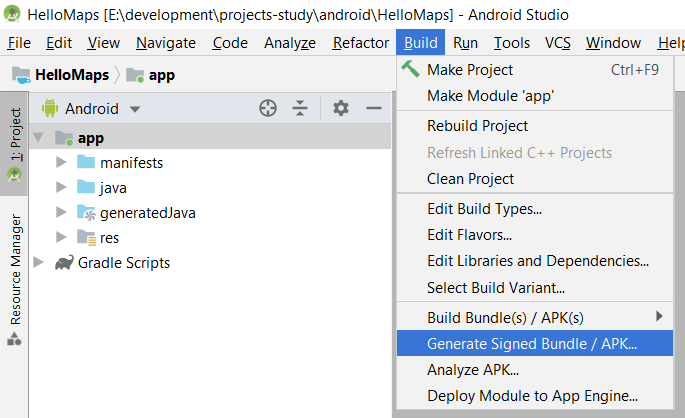Open the Tools menu
The width and height of the screenshot is (685, 418).
512,43
